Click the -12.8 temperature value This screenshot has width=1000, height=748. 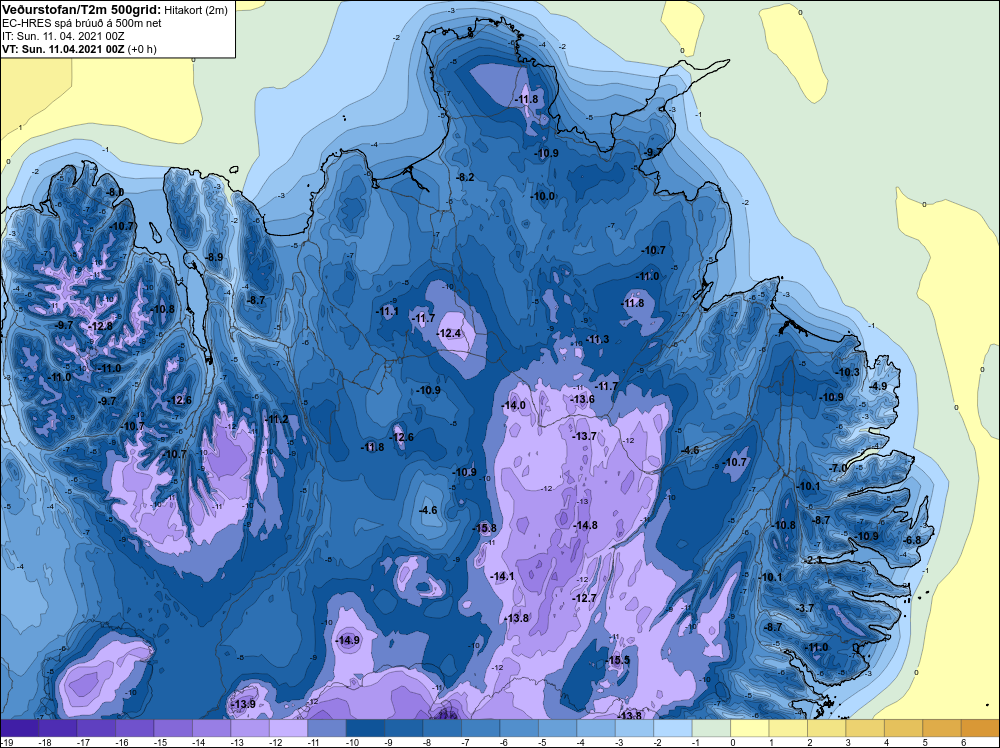[99, 326]
